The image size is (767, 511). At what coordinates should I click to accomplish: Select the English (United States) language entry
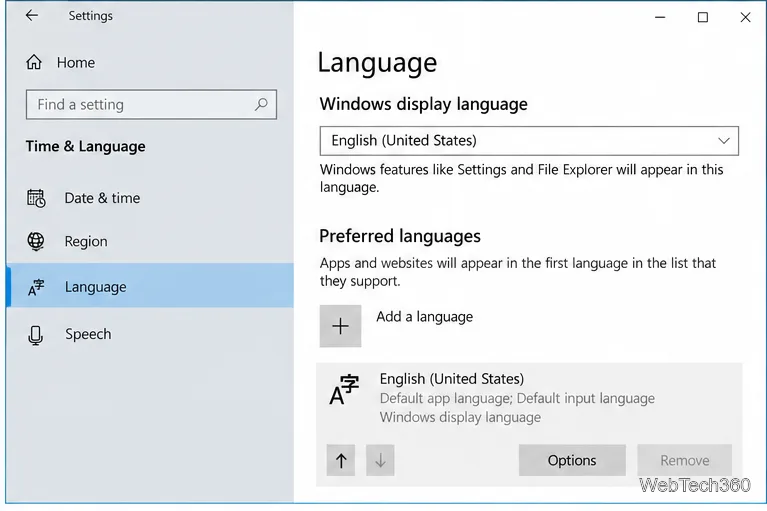click(x=529, y=424)
